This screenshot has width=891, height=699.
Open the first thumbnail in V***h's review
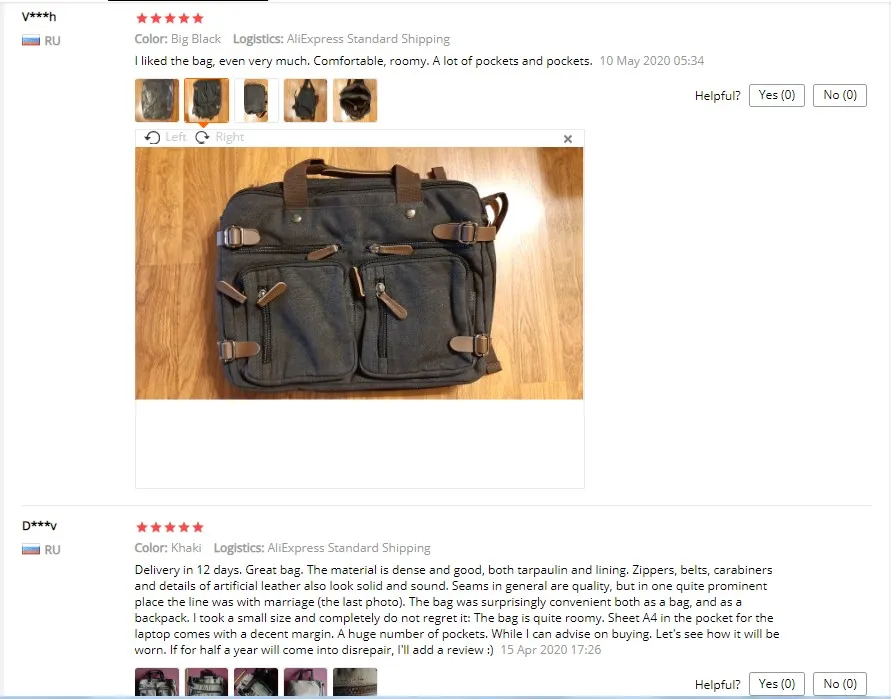[157, 101]
